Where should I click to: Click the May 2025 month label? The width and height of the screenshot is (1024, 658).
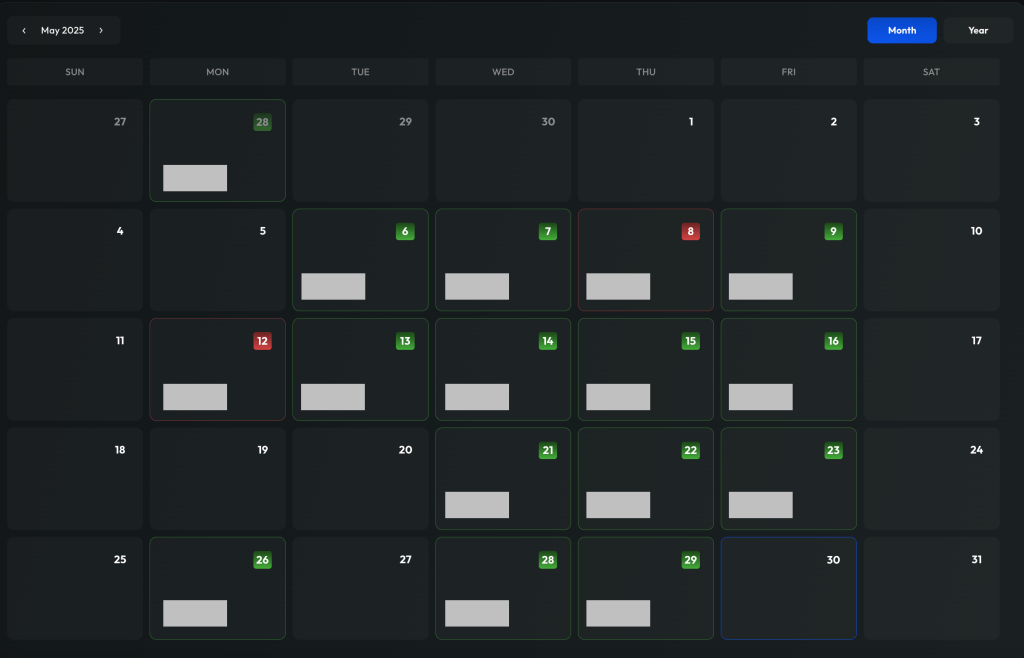(x=62, y=31)
